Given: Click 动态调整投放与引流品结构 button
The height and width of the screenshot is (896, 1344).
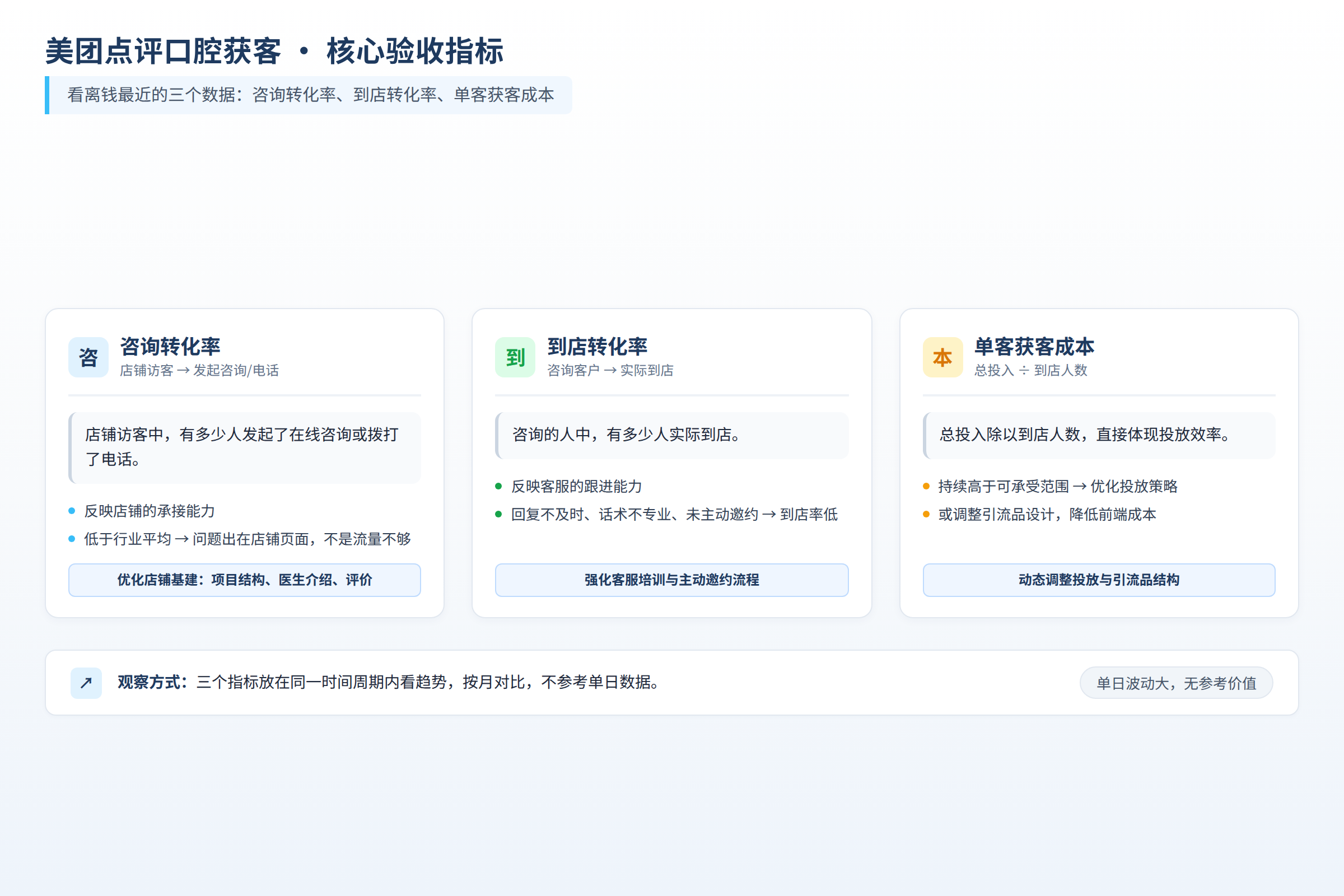Looking at the screenshot, I should [1099, 580].
